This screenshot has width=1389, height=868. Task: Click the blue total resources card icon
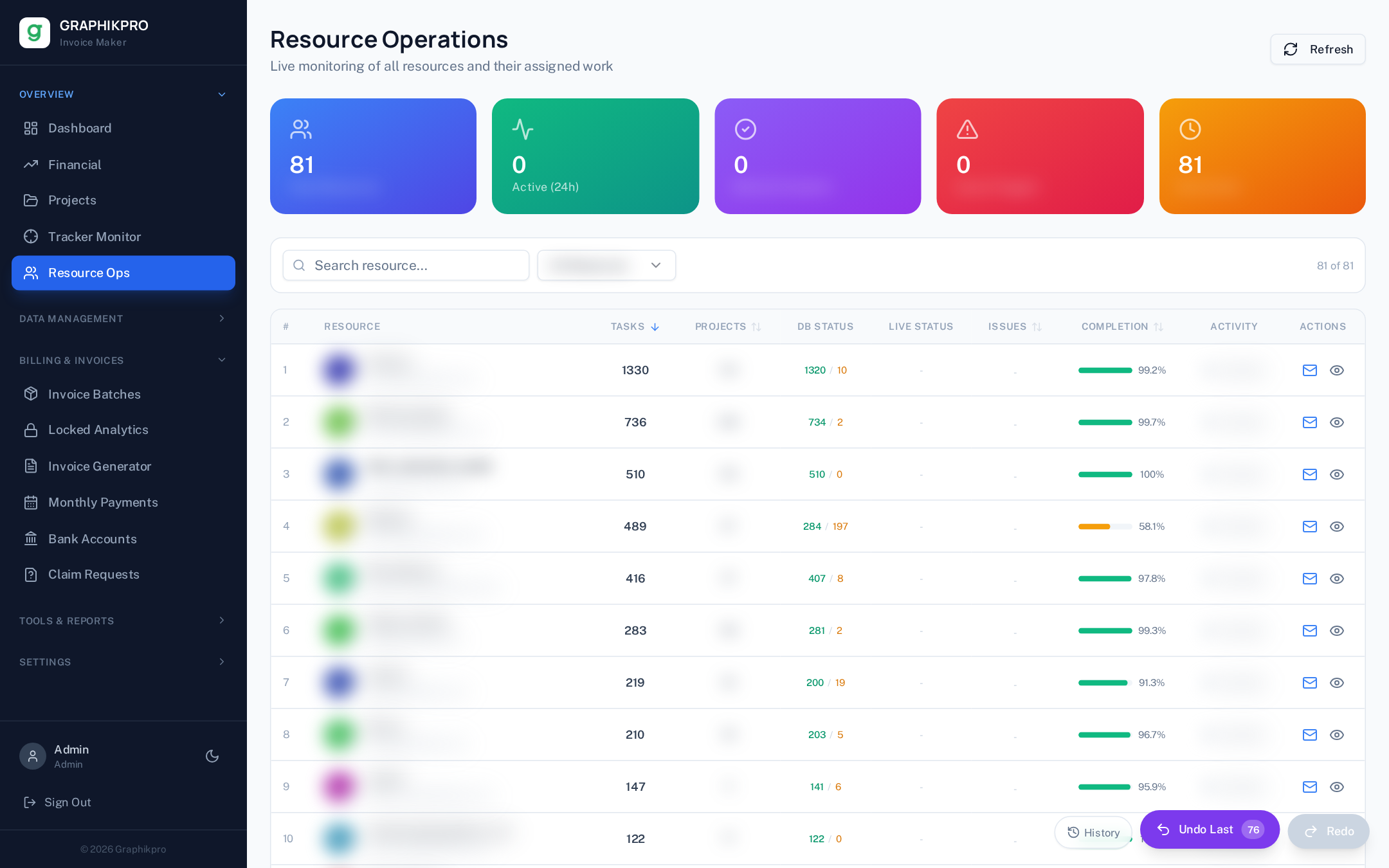tap(301, 129)
